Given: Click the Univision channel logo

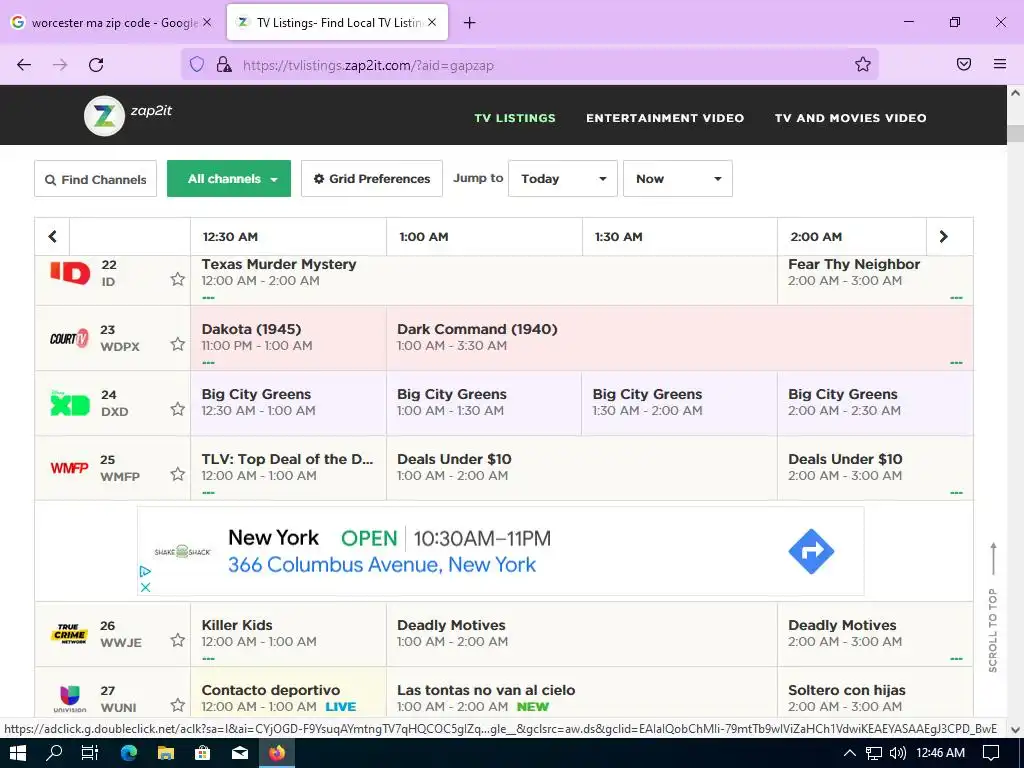Looking at the screenshot, I should click(69, 699).
